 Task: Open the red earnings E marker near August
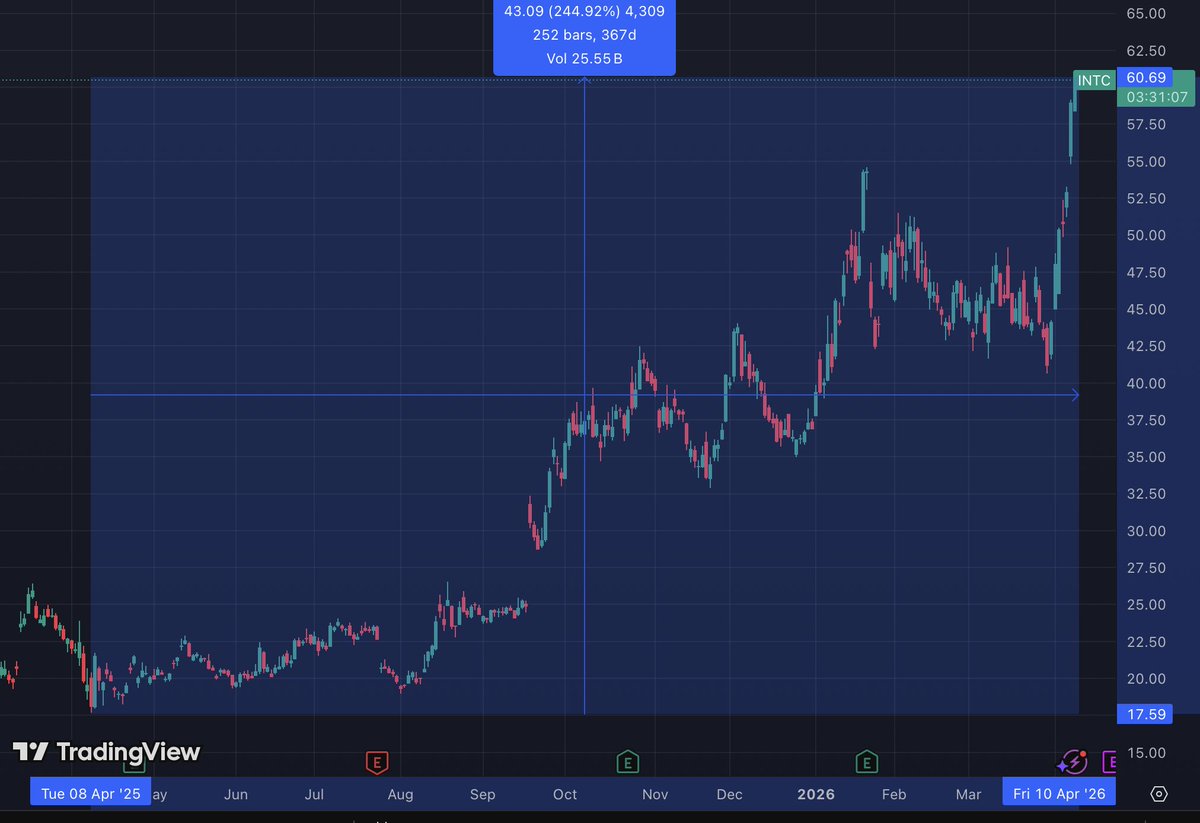tap(377, 762)
